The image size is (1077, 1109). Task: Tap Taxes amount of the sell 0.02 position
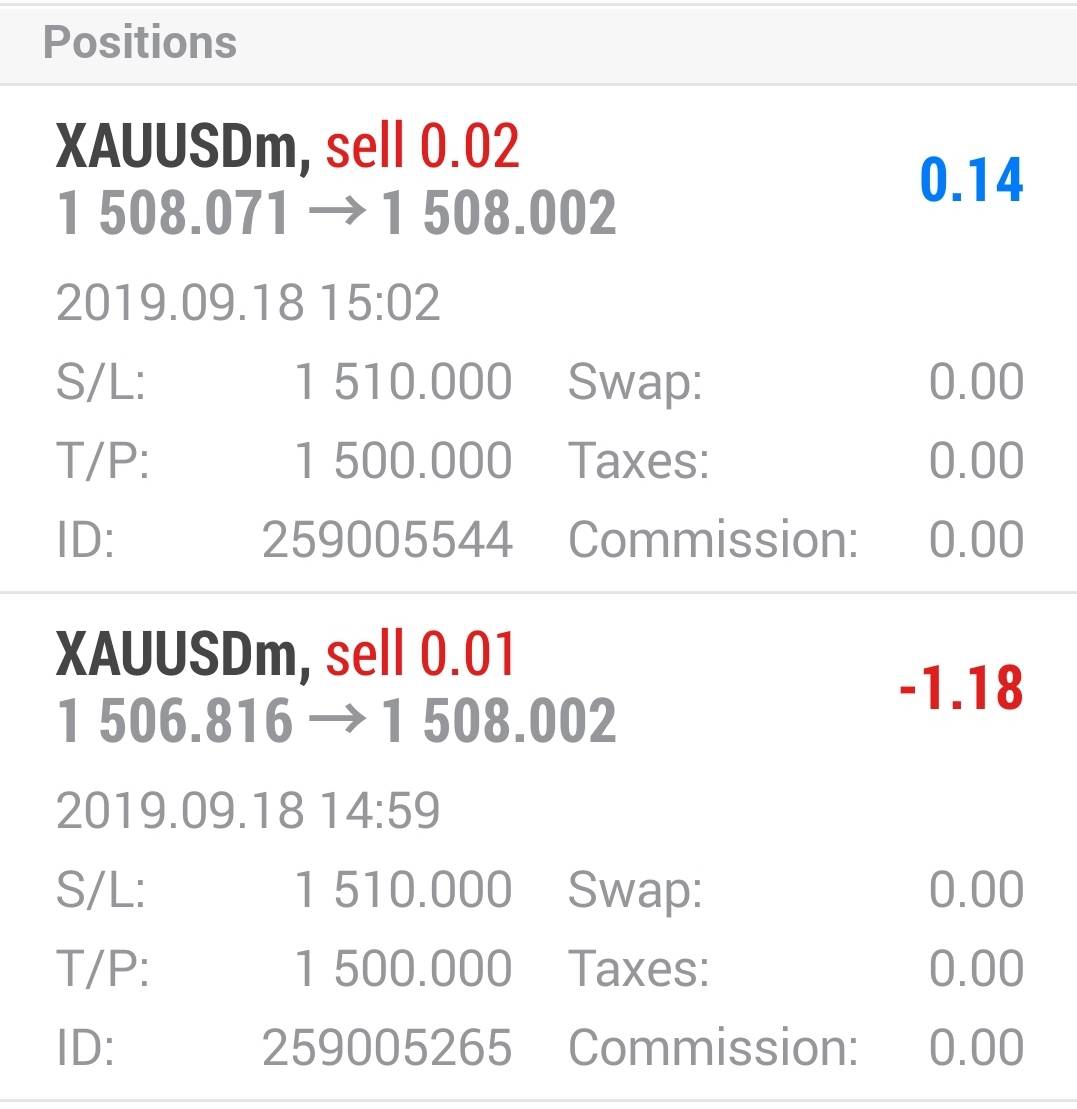click(x=976, y=461)
